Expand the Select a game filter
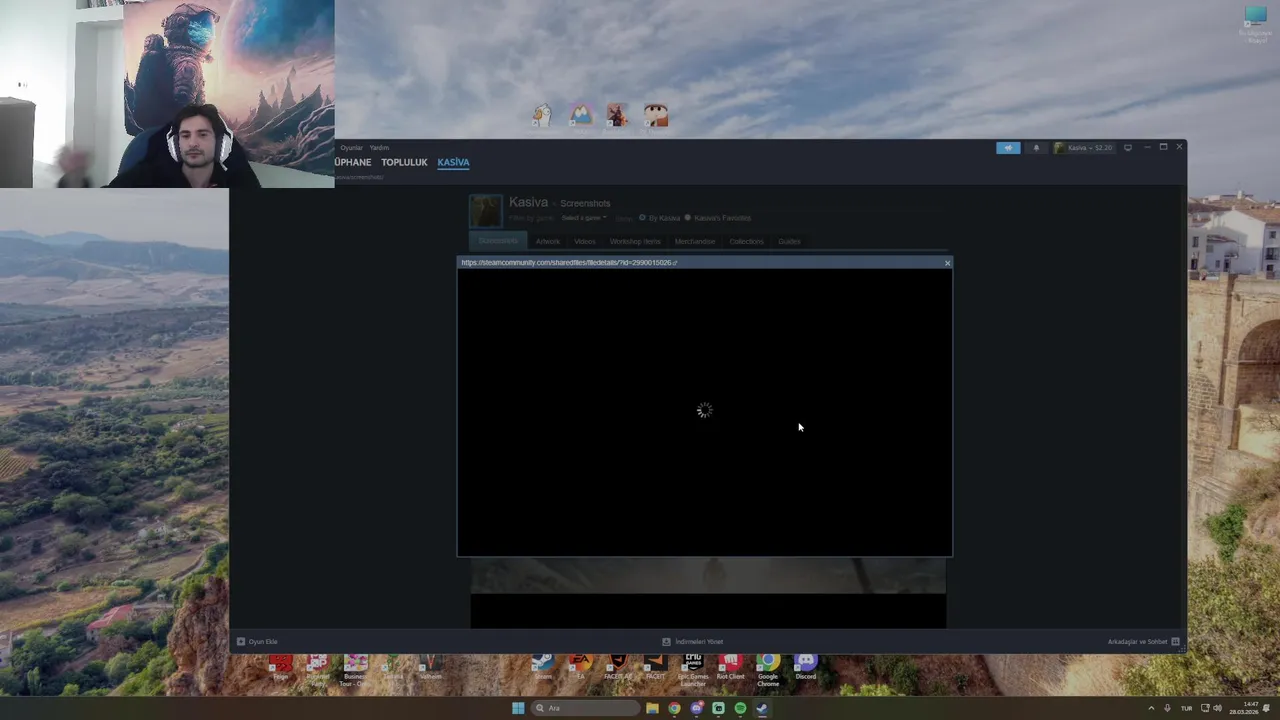This screenshot has width=1280, height=720. 584,218
